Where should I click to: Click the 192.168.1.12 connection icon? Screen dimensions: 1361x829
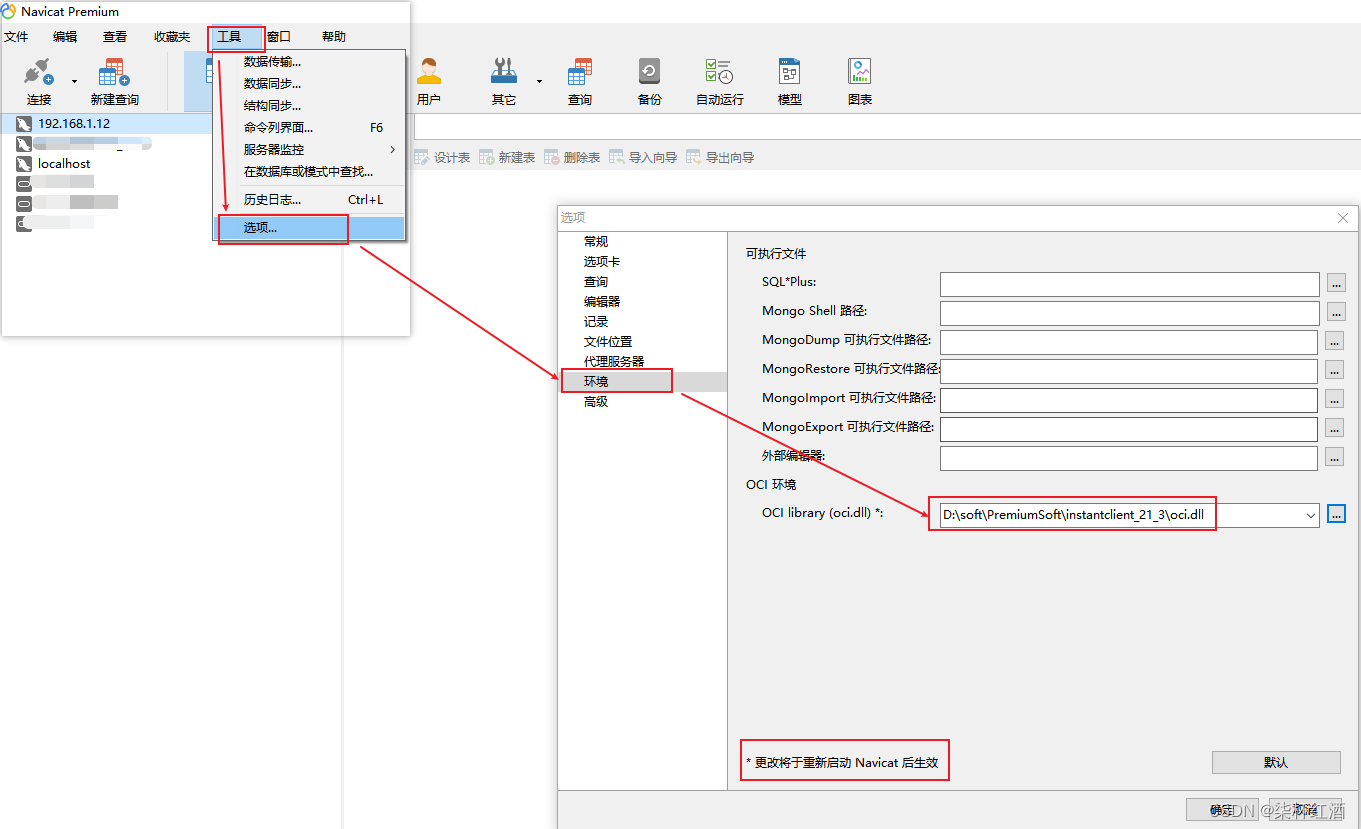click(24, 123)
